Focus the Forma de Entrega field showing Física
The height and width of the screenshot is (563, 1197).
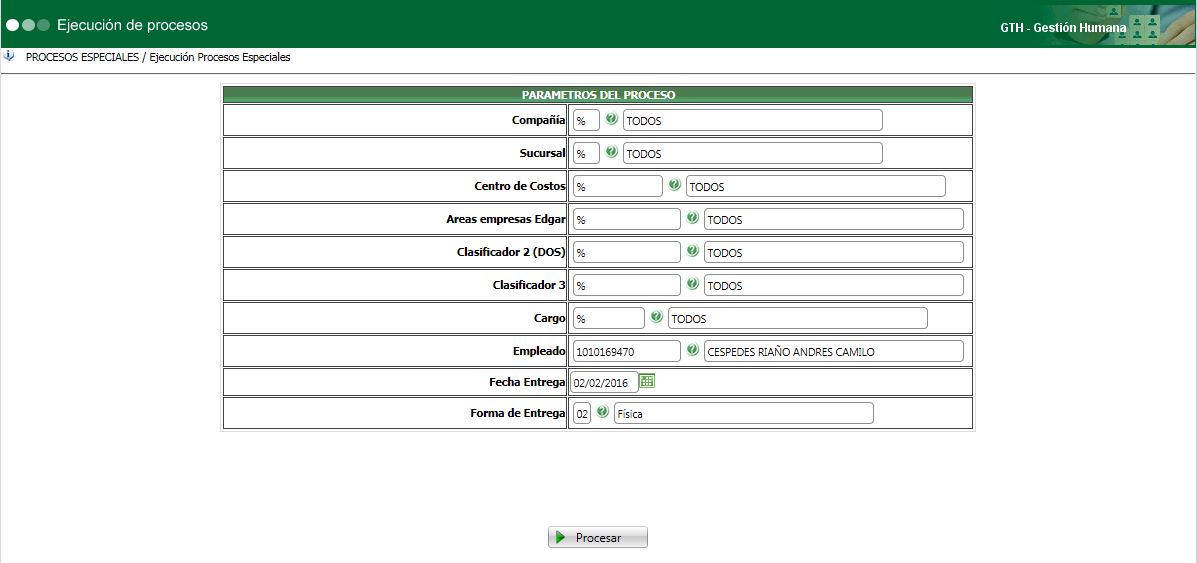point(744,413)
